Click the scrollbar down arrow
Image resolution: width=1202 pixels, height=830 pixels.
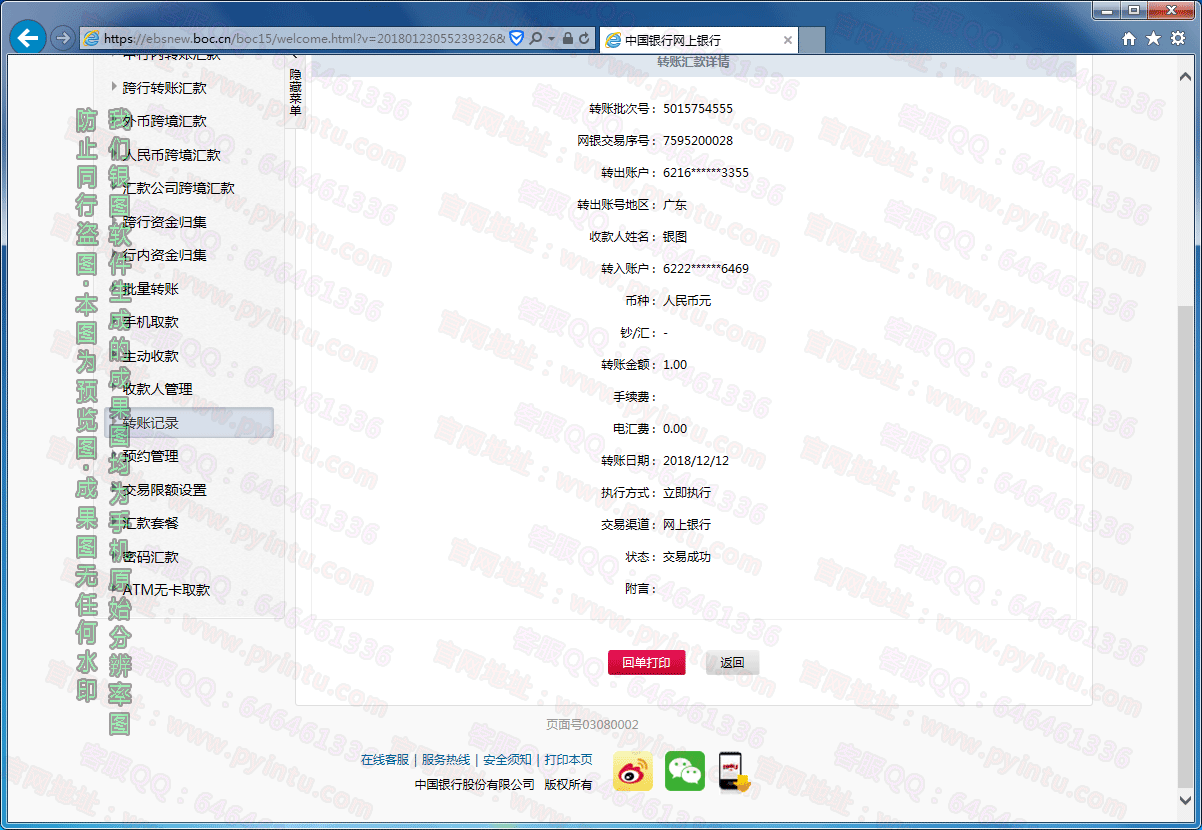tap(1186, 800)
